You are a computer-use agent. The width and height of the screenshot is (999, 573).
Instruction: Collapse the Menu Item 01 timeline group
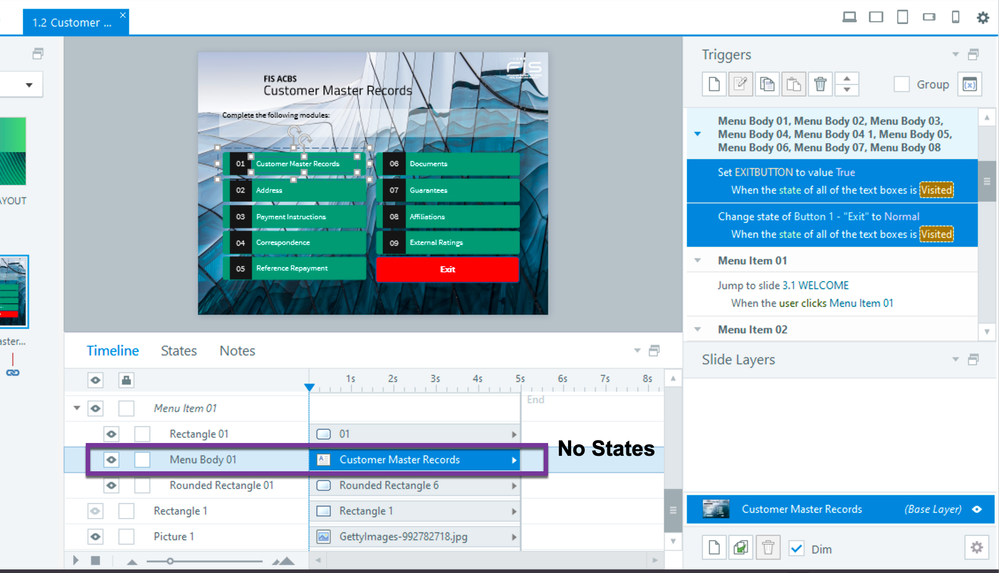point(76,408)
